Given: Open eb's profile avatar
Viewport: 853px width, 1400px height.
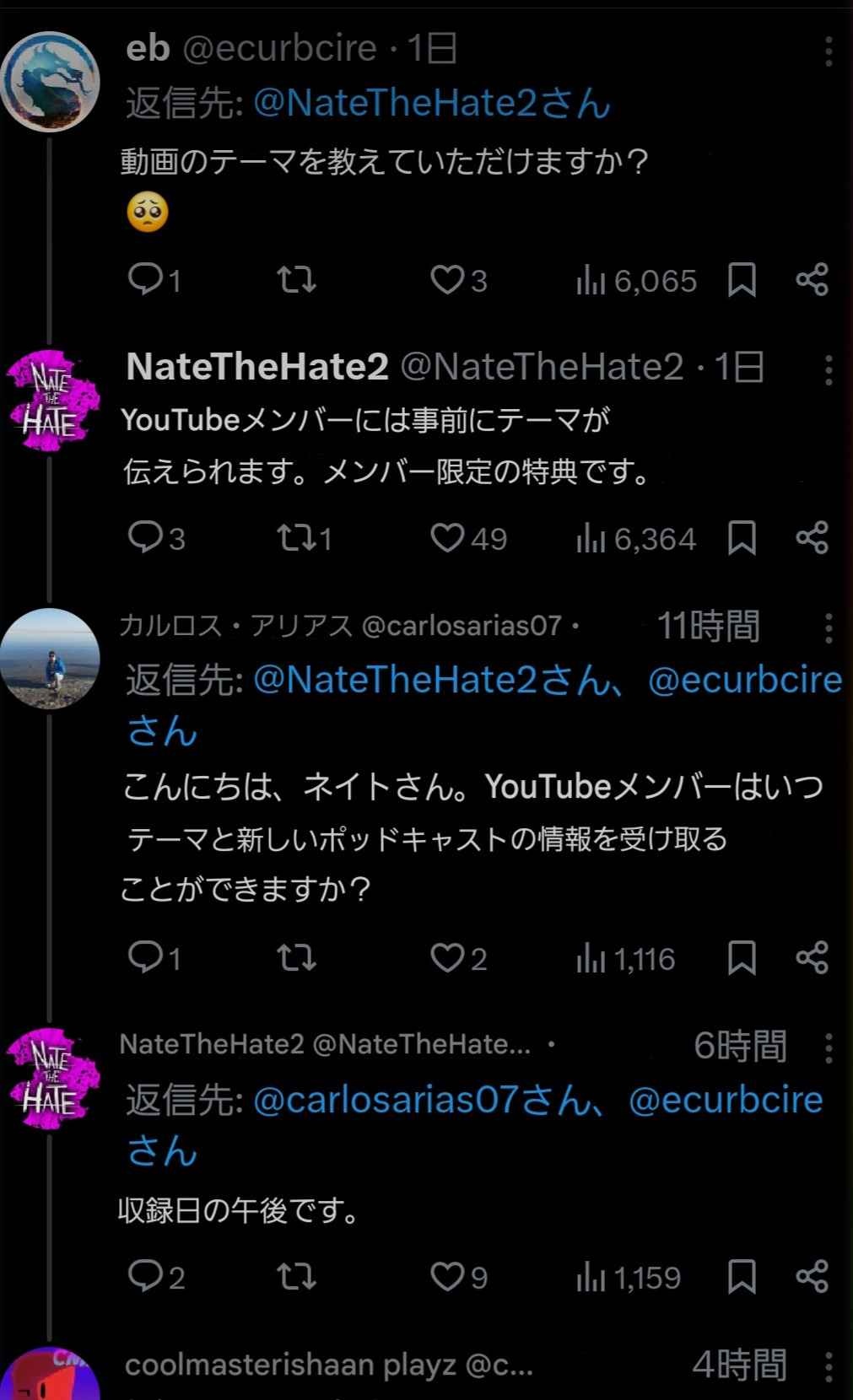Looking at the screenshot, I should click(x=51, y=81).
